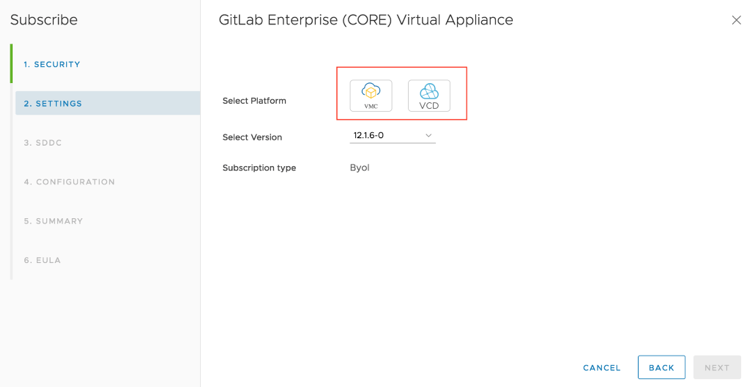Expand version list via chevron arrow
Screen dimensions: 750x387
(x=429, y=135)
